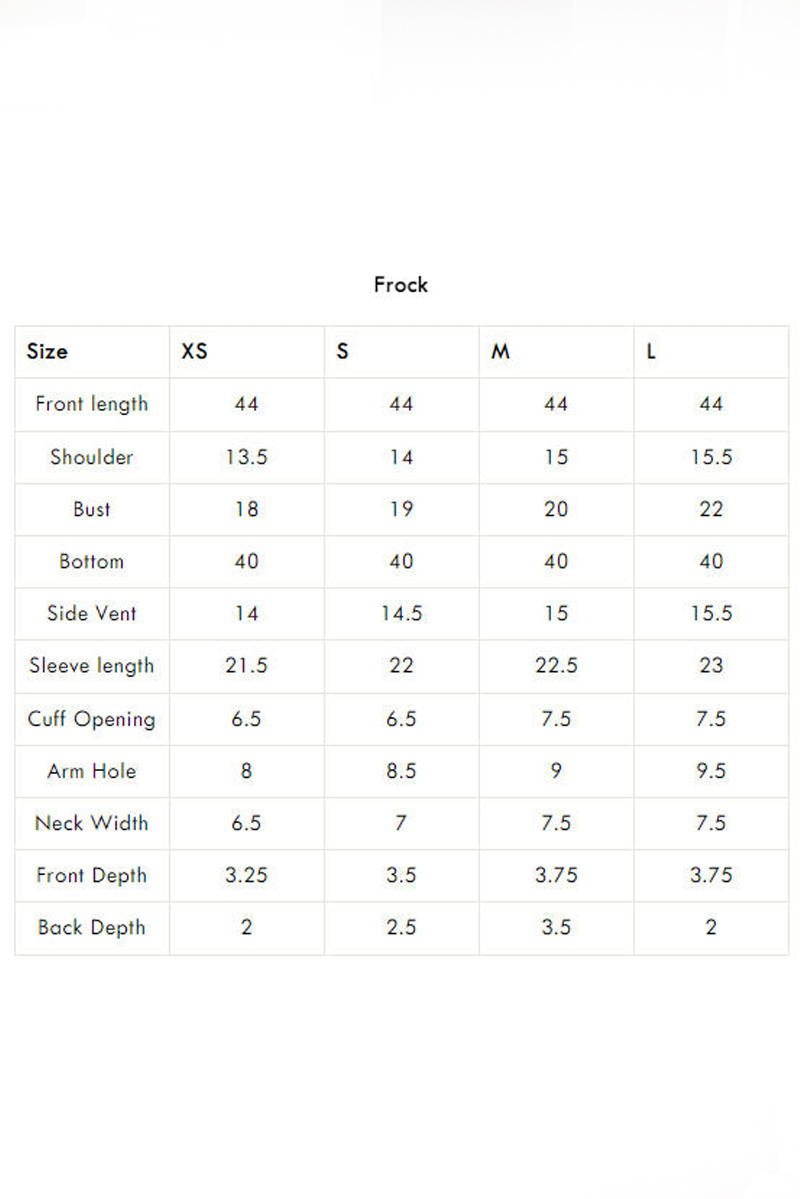800x1199 pixels.
Task: Select the S column header
Action: (x=402, y=352)
